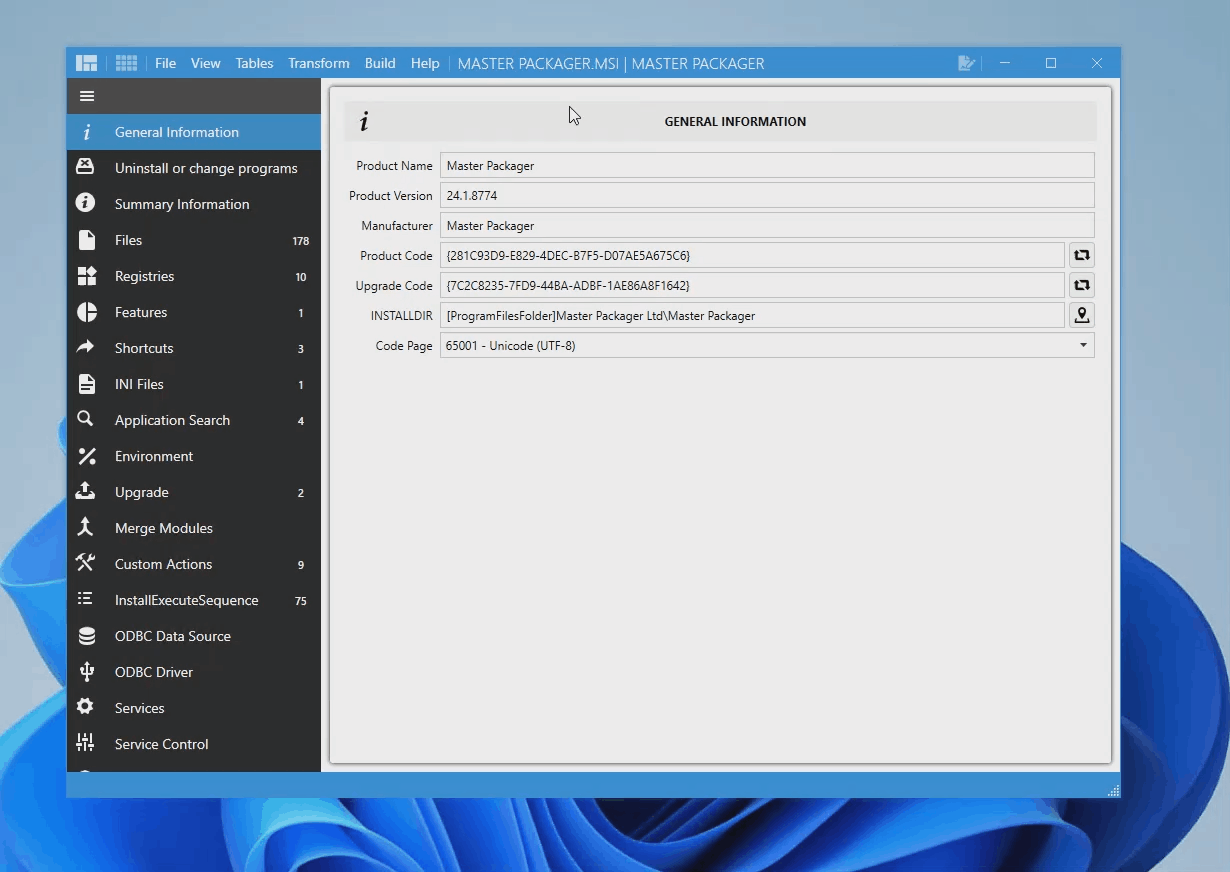Click the Manufacturer field
This screenshot has width=1230, height=872.
[x=767, y=226]
